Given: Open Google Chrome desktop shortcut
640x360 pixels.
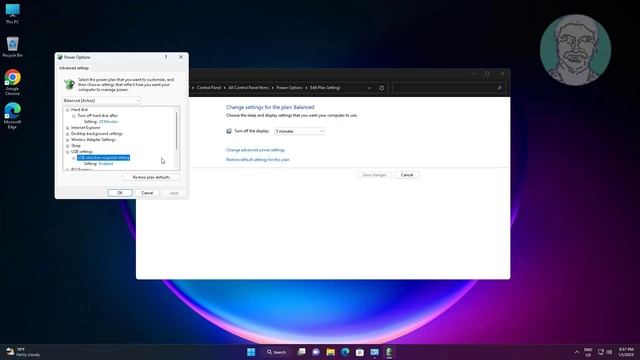Looking at the screenshot, I should click(x=12, y=82).
